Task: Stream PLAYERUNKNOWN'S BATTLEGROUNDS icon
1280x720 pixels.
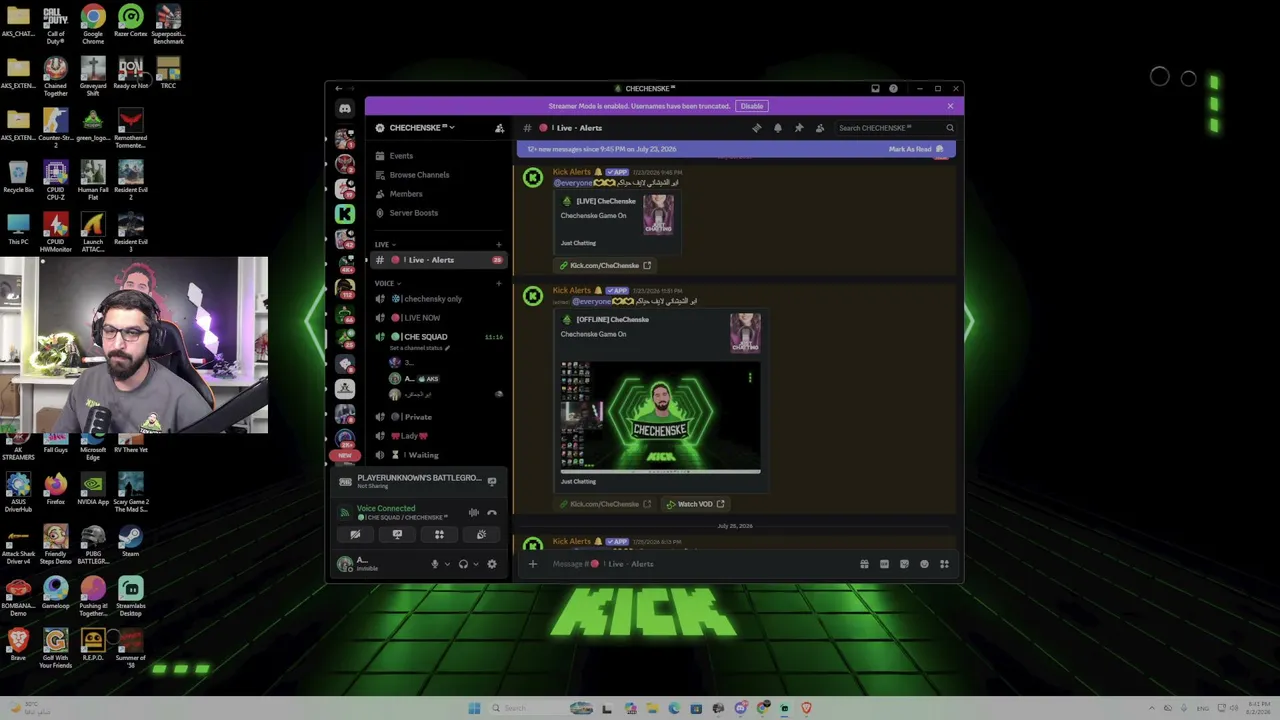Action: coord(492,481)
